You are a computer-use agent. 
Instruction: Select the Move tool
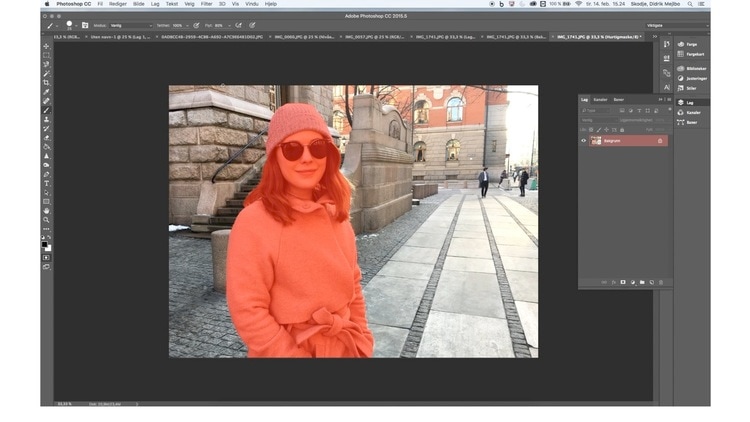[x=46, y=46]
